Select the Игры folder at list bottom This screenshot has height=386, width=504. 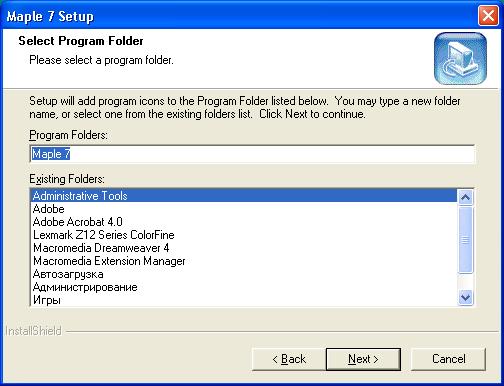click(244, 300)
